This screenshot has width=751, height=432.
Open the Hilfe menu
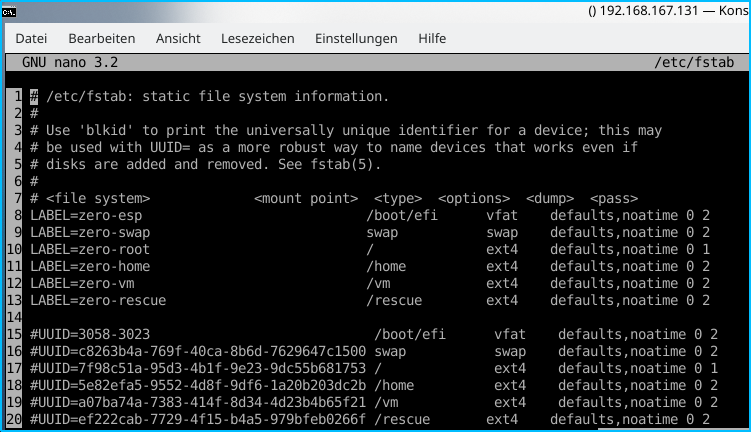(432, 39)
